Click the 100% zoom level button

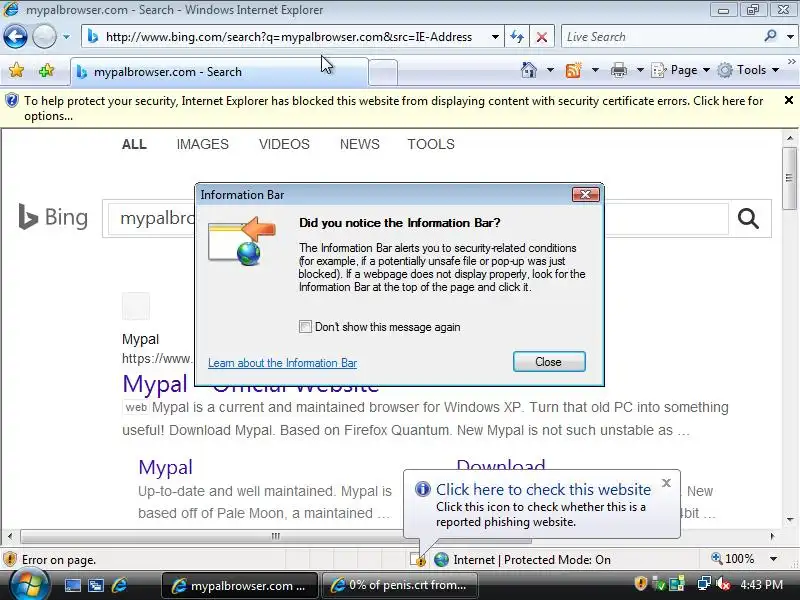click(732, 559)
